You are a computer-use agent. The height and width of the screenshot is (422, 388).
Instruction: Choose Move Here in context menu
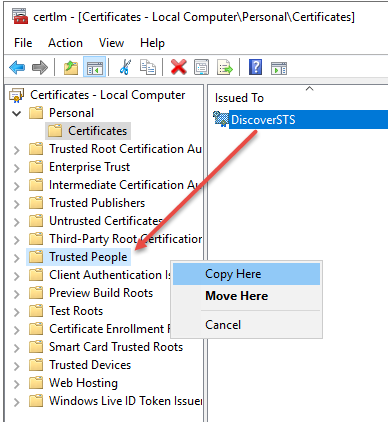pyautogui.click(x=246, y=296)
